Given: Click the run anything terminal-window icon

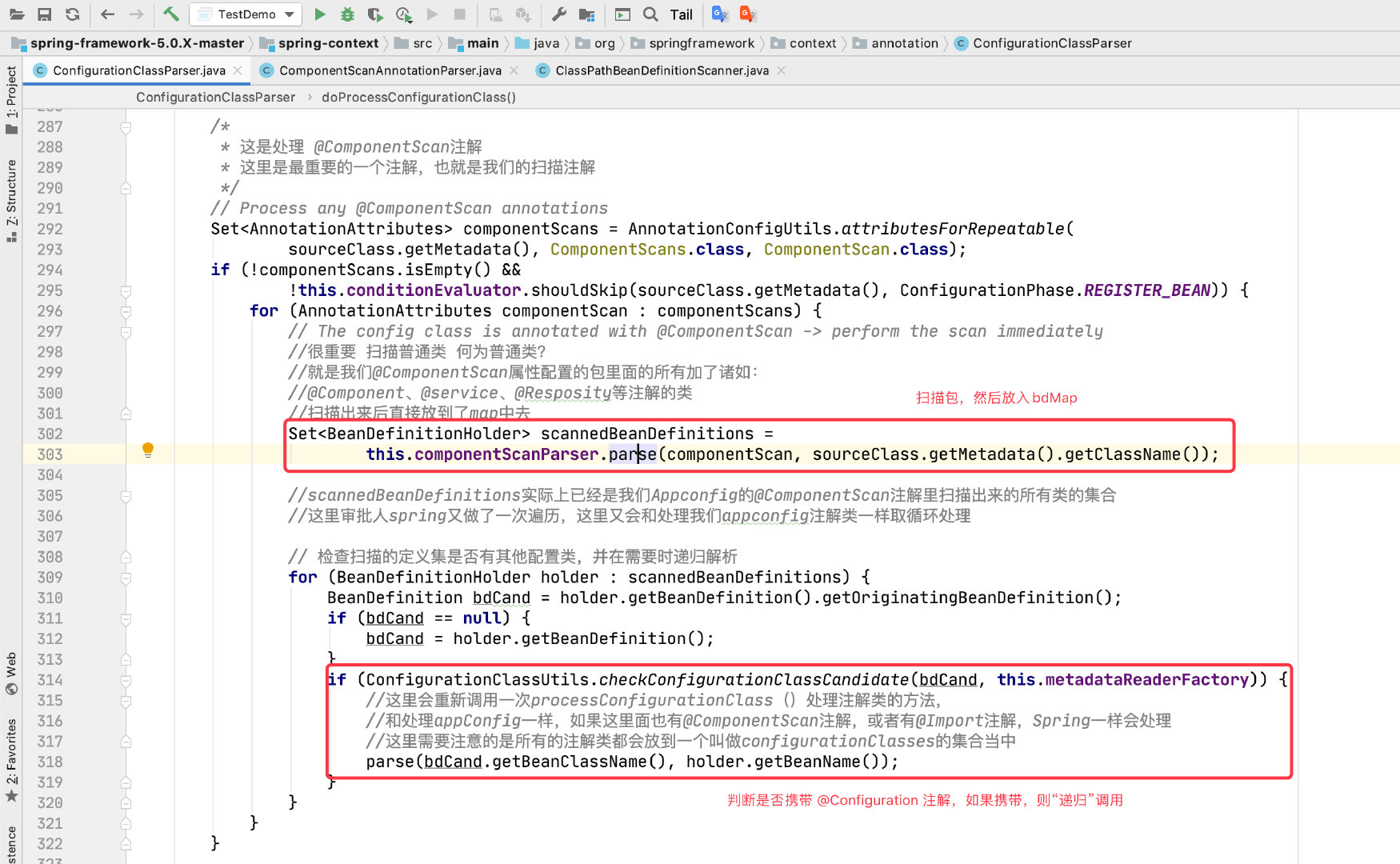Looking at the screenshot, I should (623, 14).
